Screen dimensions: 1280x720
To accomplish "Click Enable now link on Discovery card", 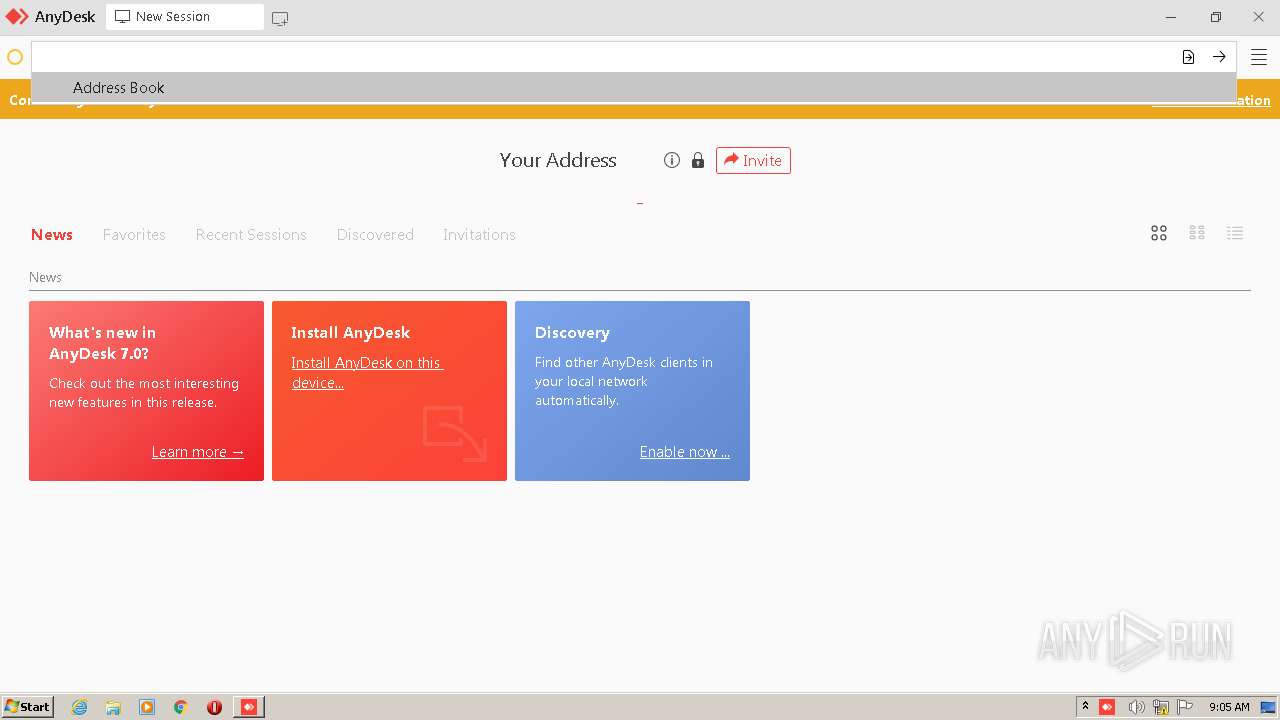I will (x=685, y=452).
